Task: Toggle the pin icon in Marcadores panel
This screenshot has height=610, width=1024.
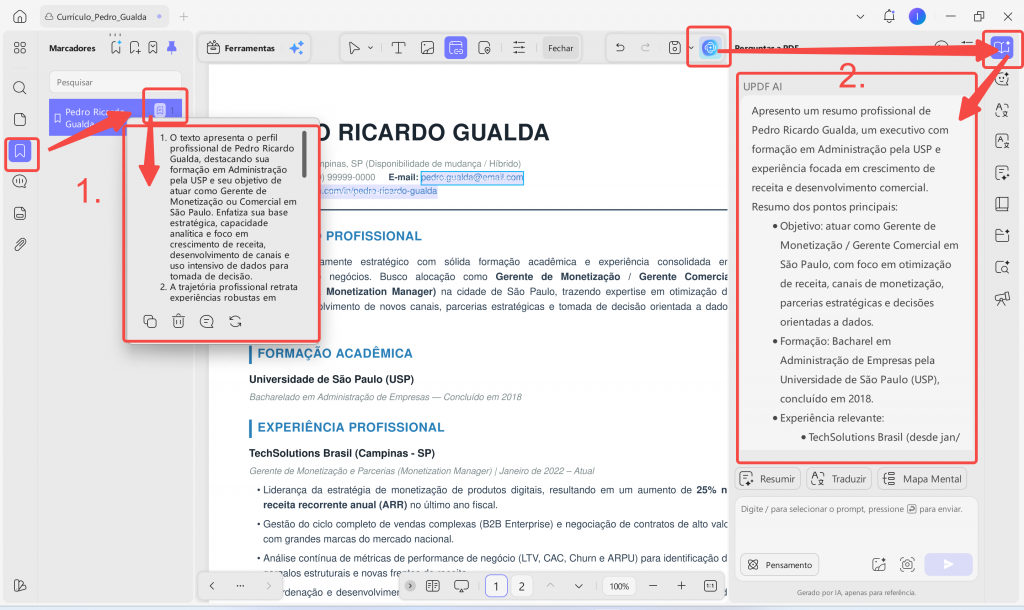Action: [172, 47]
